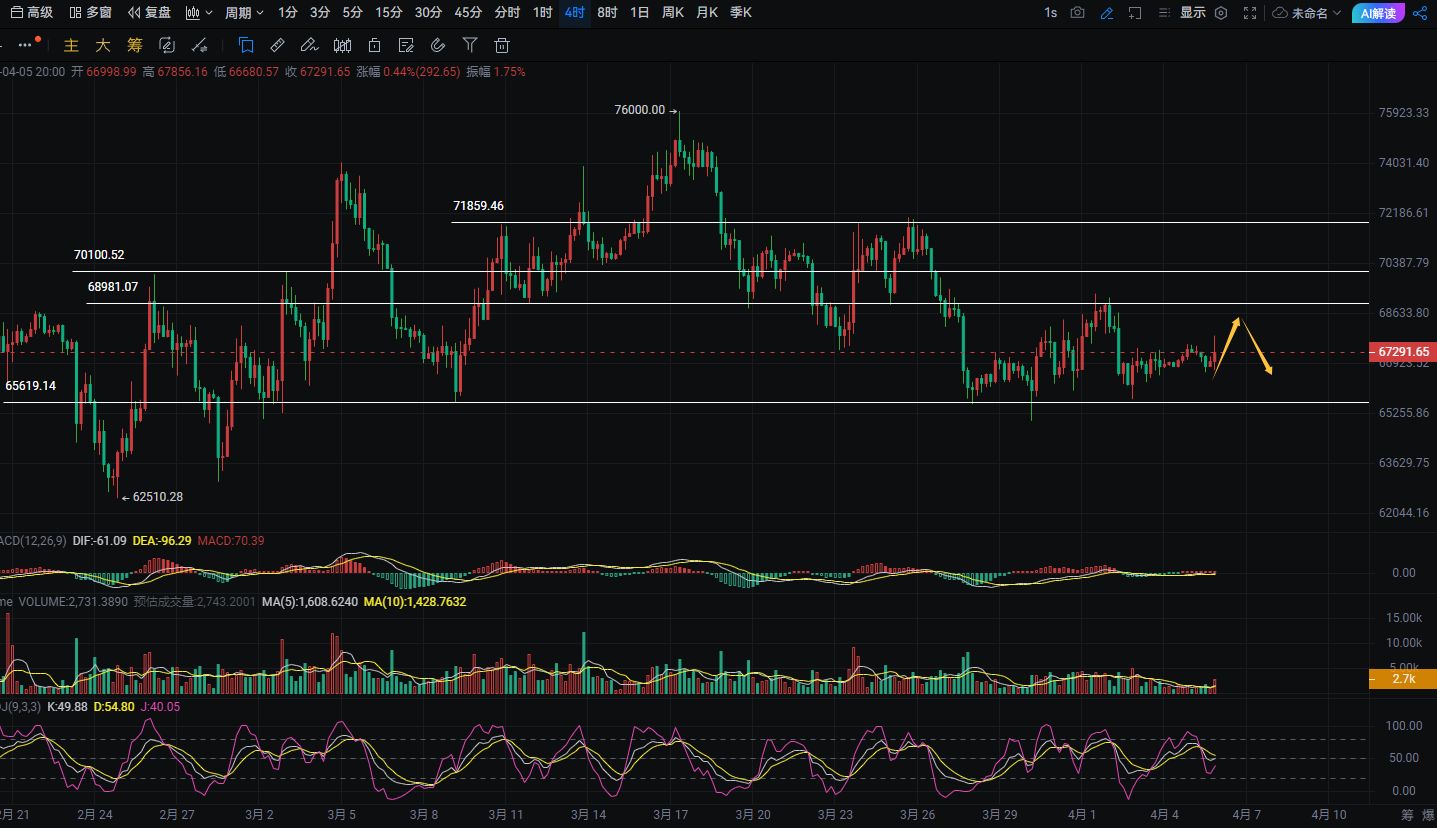Toggle the blue pencil drawing mode
Image resolution: width=1437 pixels, height=828 pixels.
point(1106,13)
